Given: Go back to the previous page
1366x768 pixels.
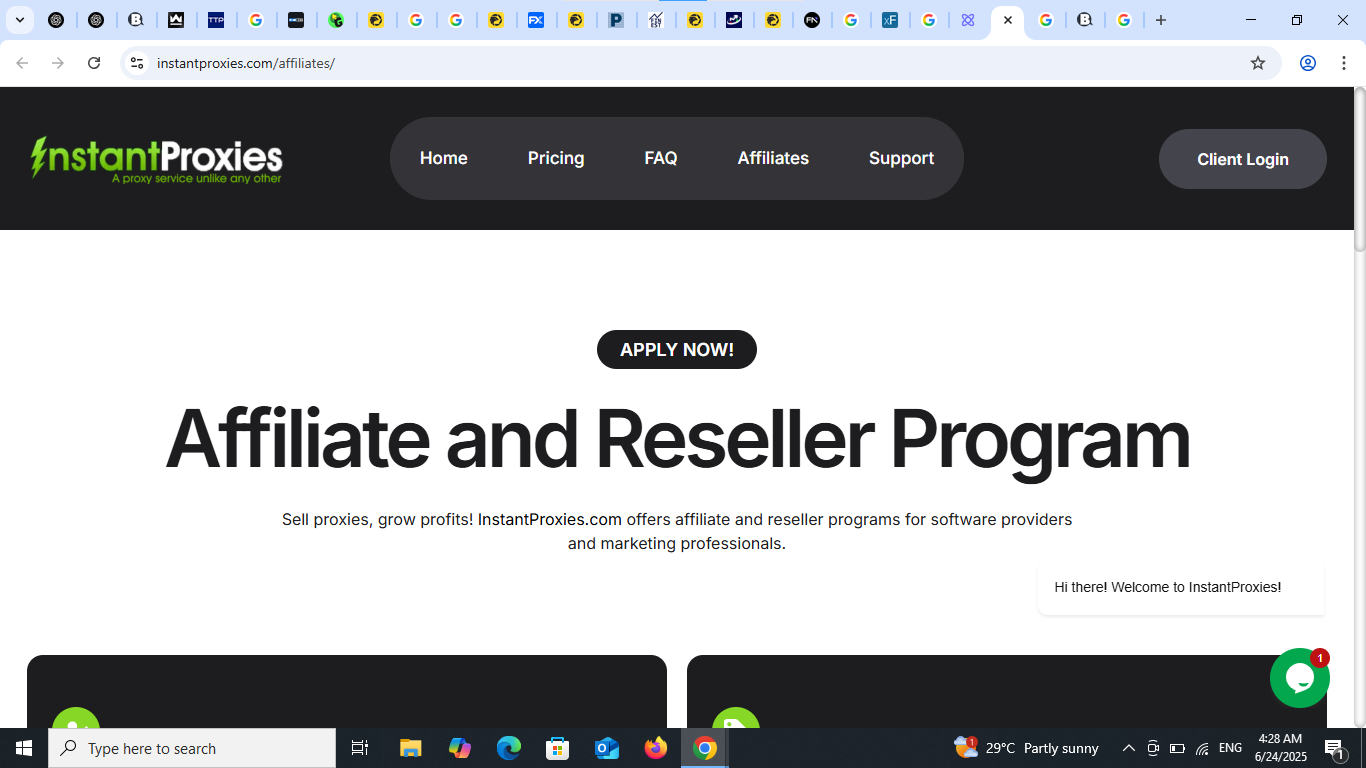Looking at the screenshot, I should tap(22, 63).
